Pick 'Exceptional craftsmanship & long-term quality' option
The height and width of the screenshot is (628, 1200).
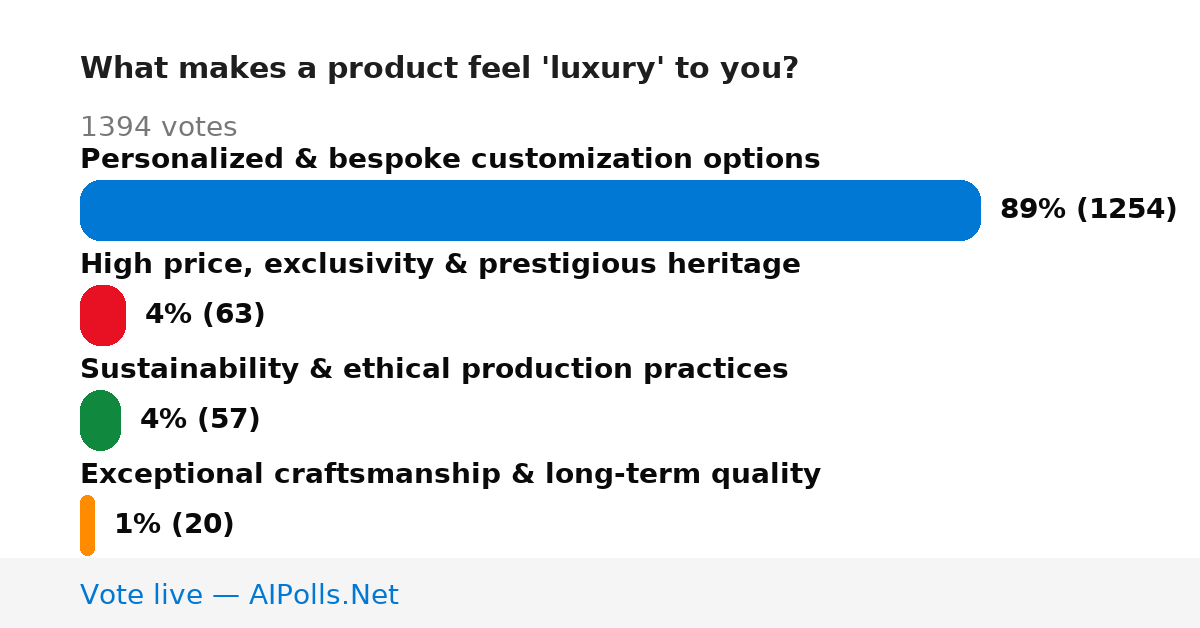(450, 475)
